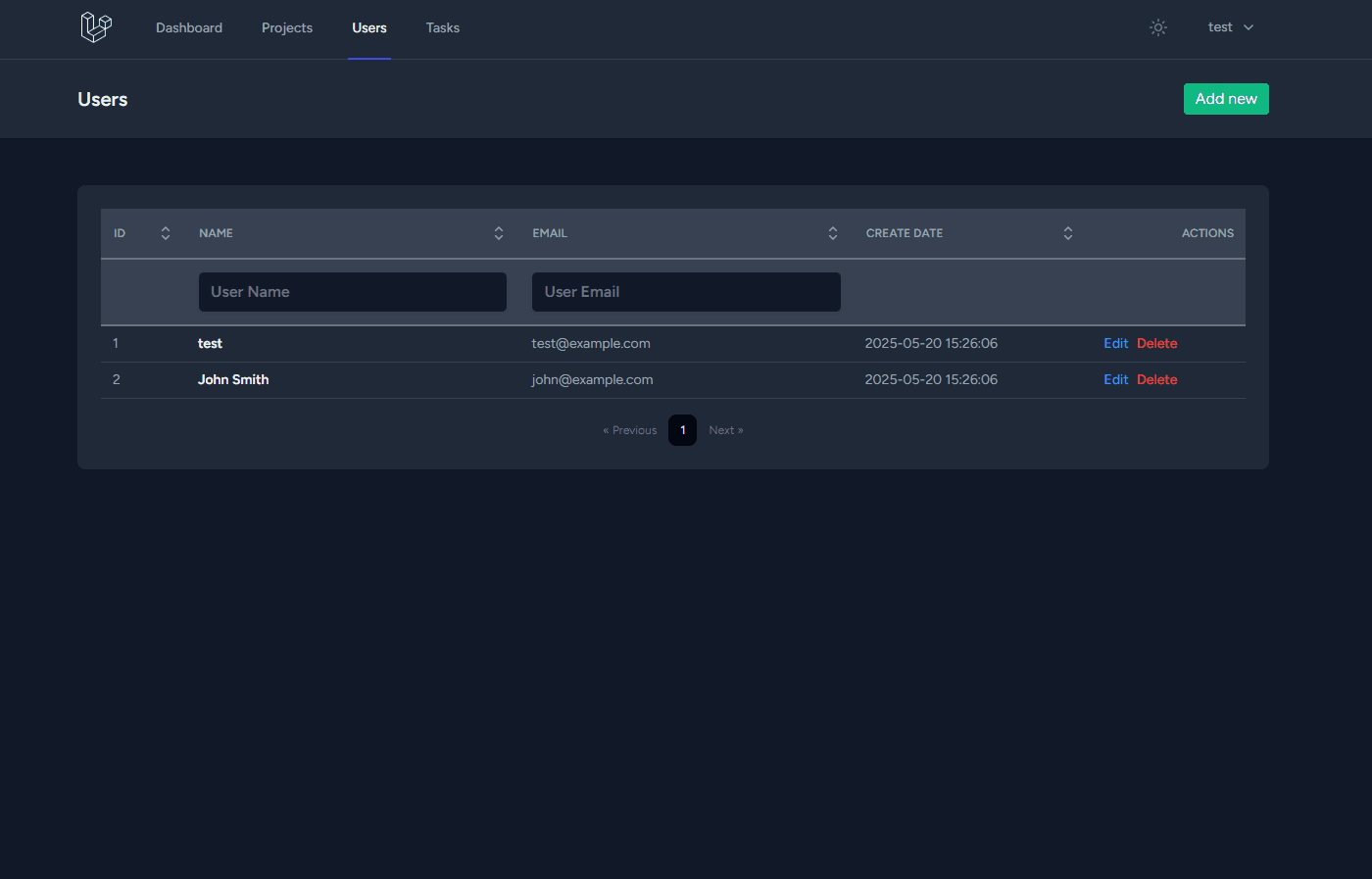Click the User Name filter field
The height and width of the screenshot is (879, 1372).
coord(352,291)
